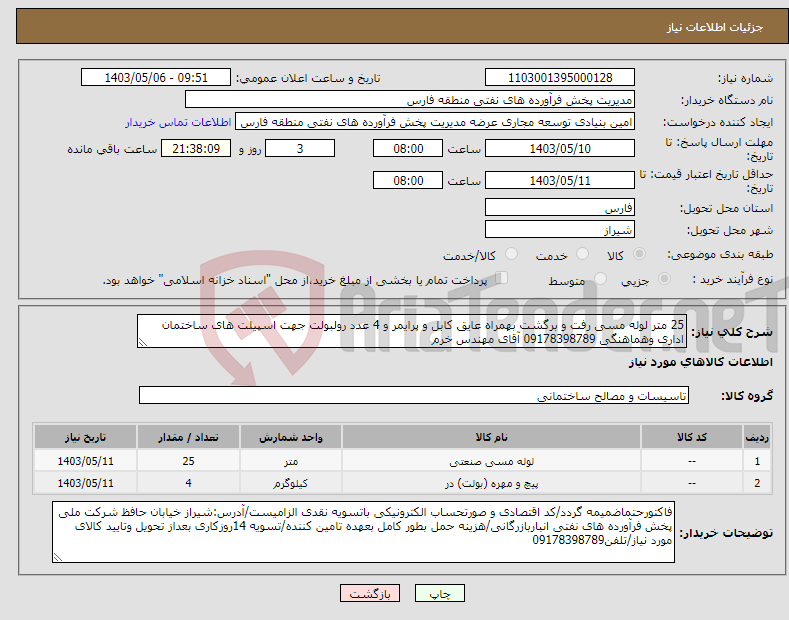Screen dimensions: 789x620
Task: Click the resize handle of buyer notes box
Action: click(57, 557)
